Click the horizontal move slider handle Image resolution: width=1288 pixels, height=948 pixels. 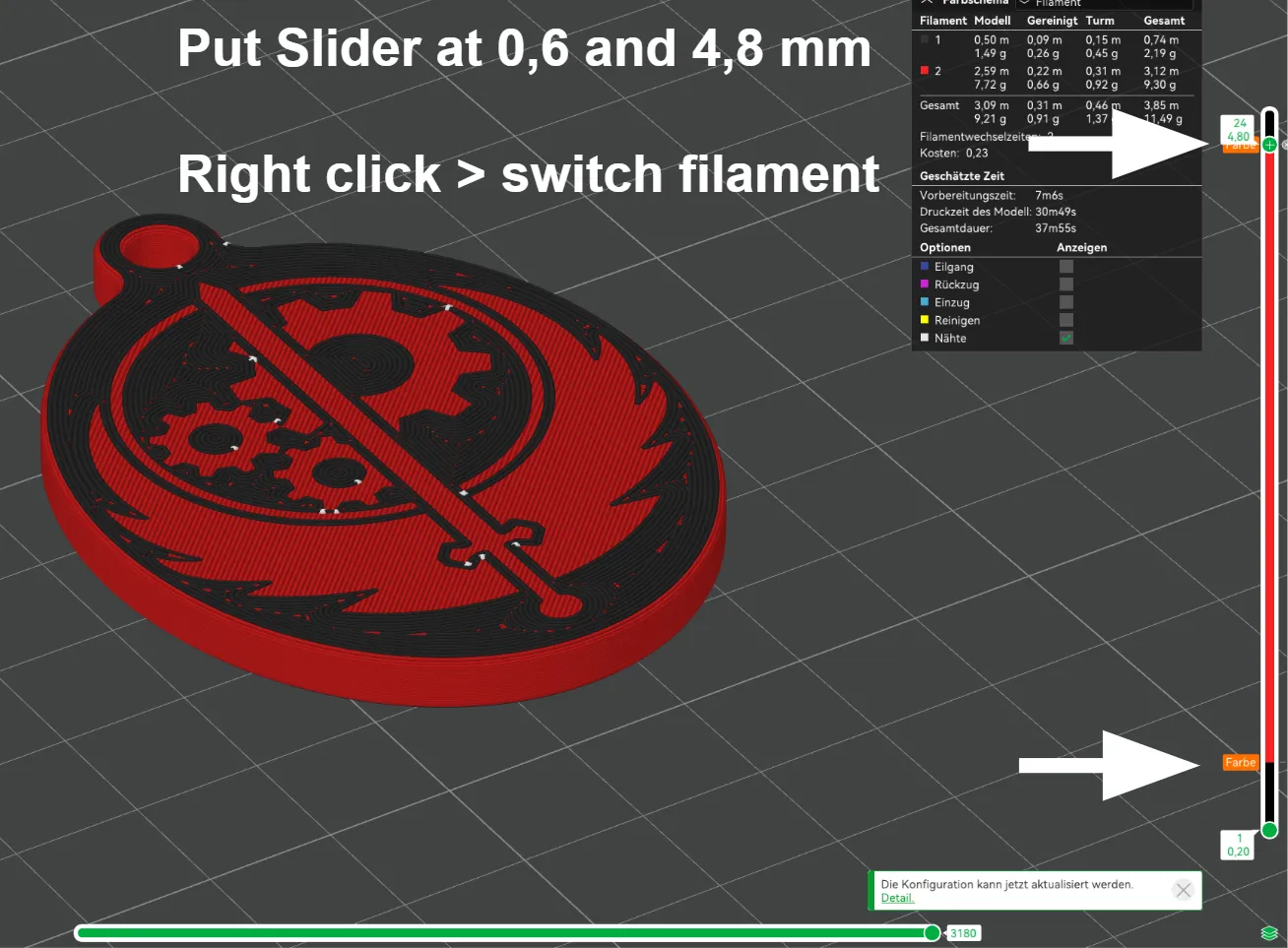coord(932,932)
